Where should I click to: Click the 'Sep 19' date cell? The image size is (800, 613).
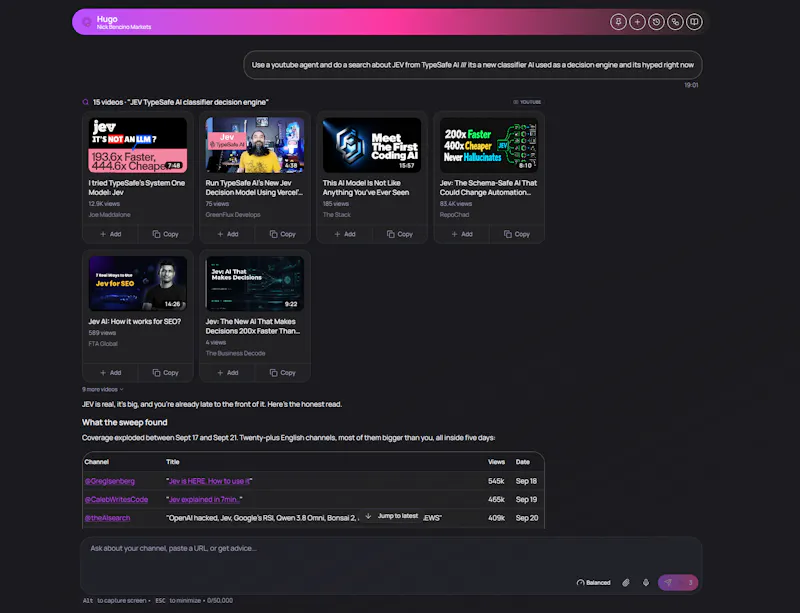click(x=526, y=499)
